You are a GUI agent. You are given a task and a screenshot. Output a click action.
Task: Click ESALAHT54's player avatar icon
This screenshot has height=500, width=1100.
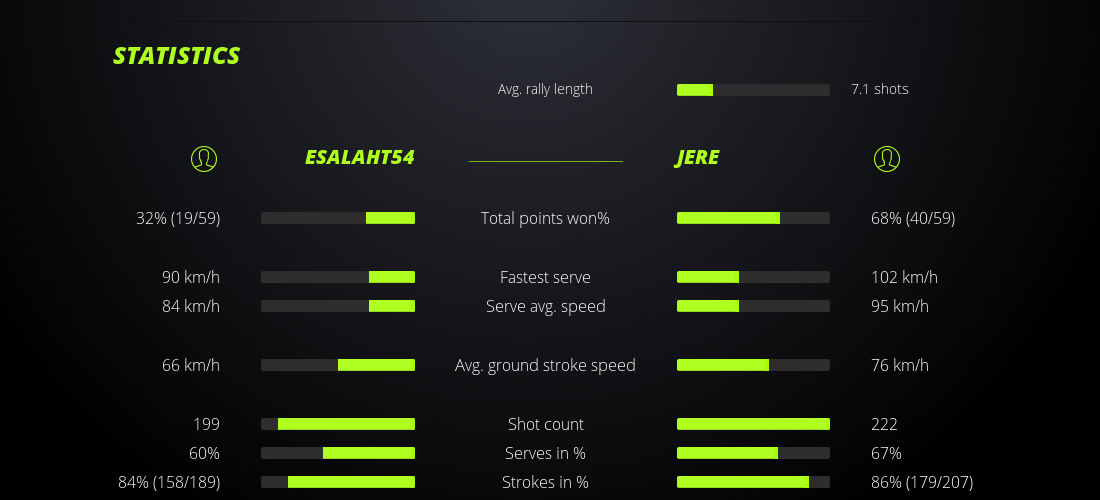[204, 158]
